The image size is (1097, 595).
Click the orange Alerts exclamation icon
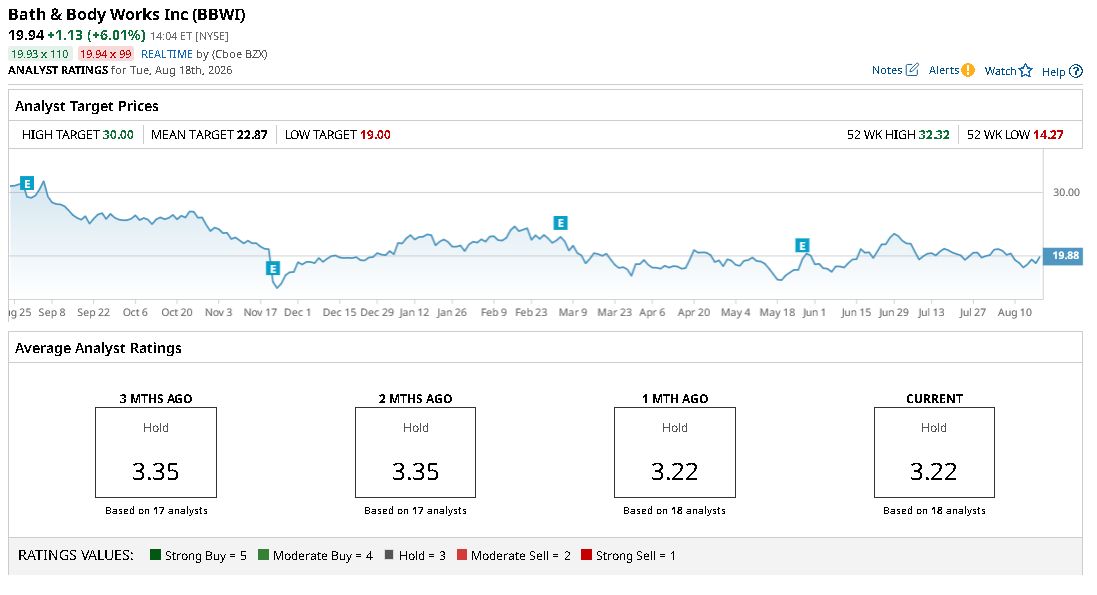(968, 70)
